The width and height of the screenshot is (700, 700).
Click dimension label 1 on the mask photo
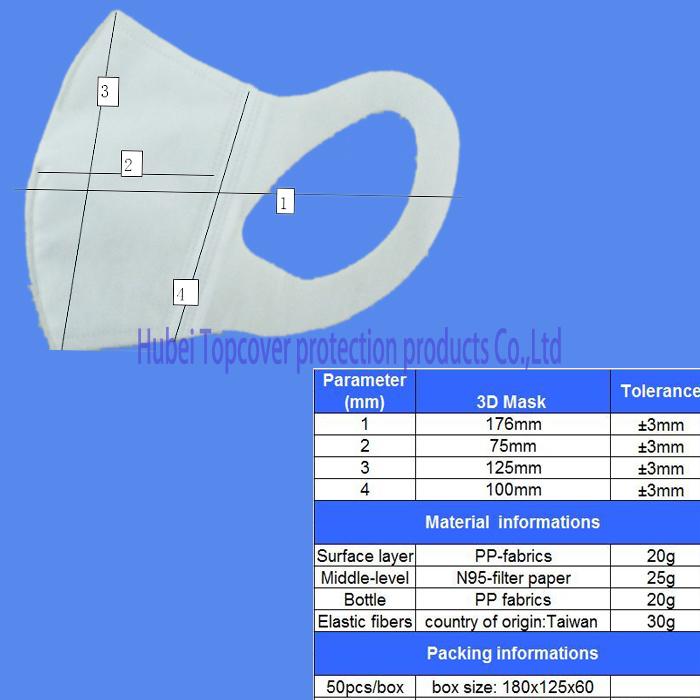[285, 201]
